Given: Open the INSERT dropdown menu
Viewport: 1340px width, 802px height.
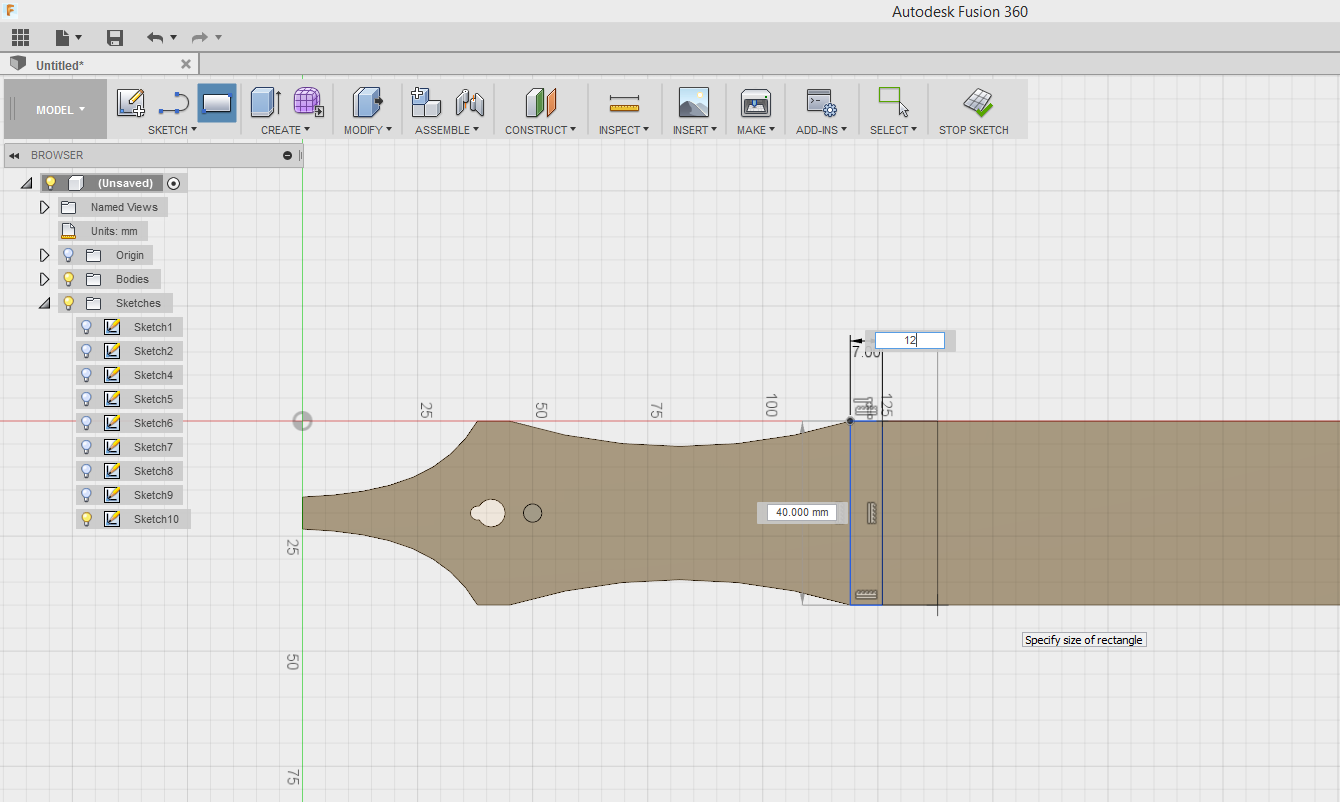Looking at the screenshot, I should (x=694, y=130).
